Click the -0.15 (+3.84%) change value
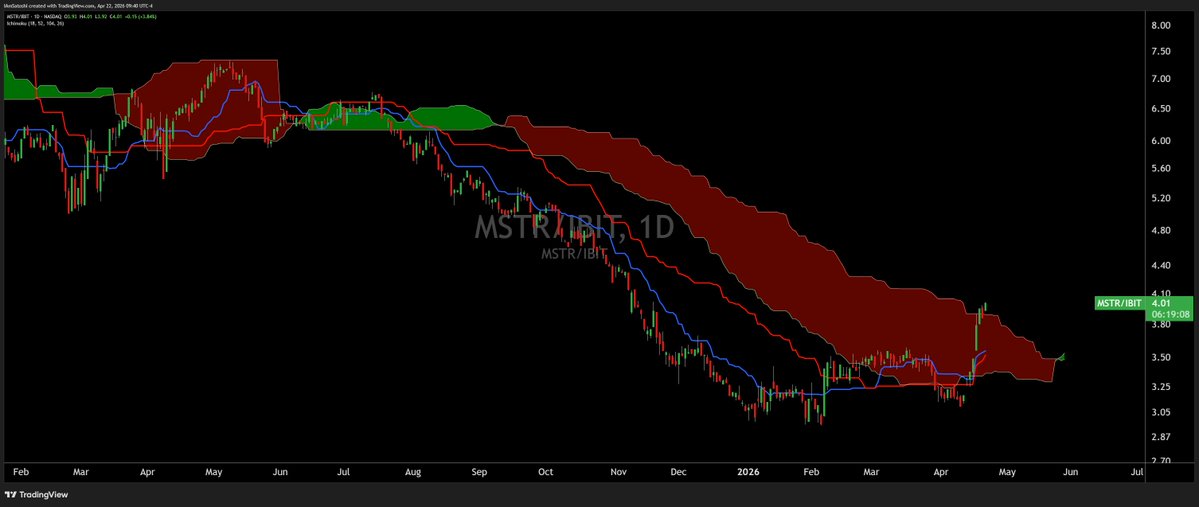The image size is (1199, 507). (141, 17)
